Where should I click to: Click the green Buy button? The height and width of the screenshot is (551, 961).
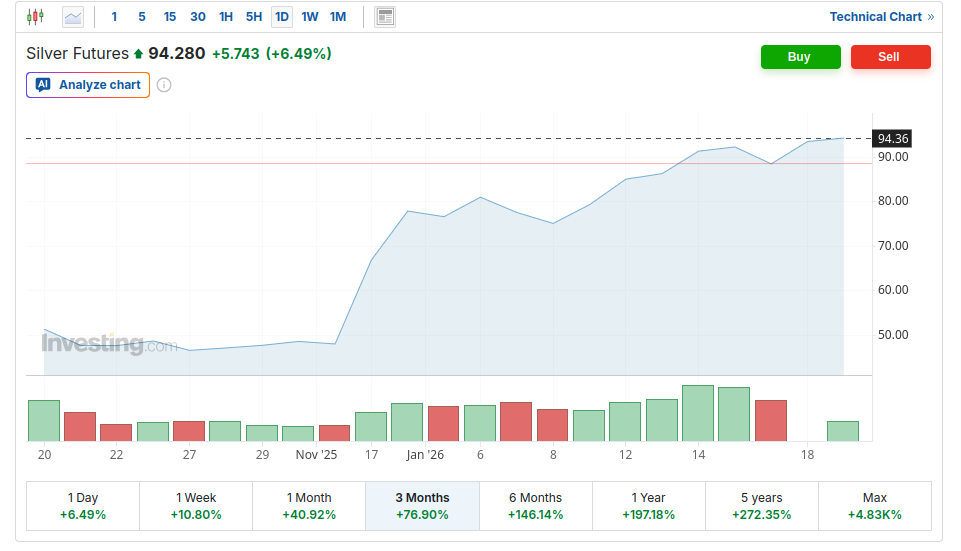tap(800, 57)
